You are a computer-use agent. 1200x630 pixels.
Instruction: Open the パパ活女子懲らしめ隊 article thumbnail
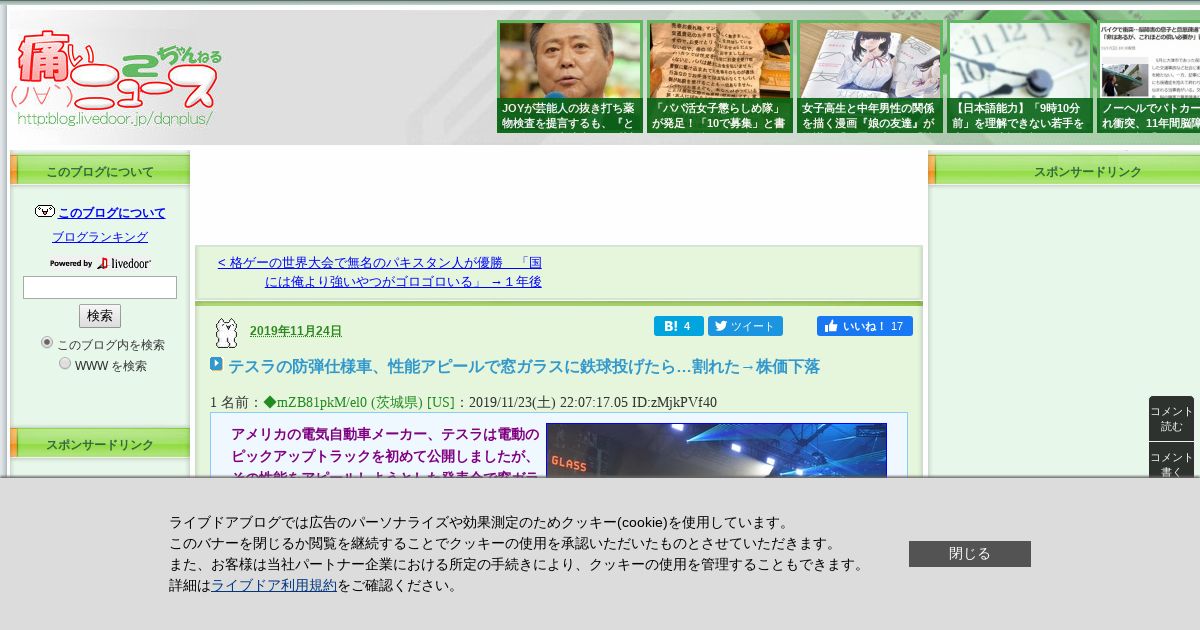pyautogui.click(x=719, y=77)
